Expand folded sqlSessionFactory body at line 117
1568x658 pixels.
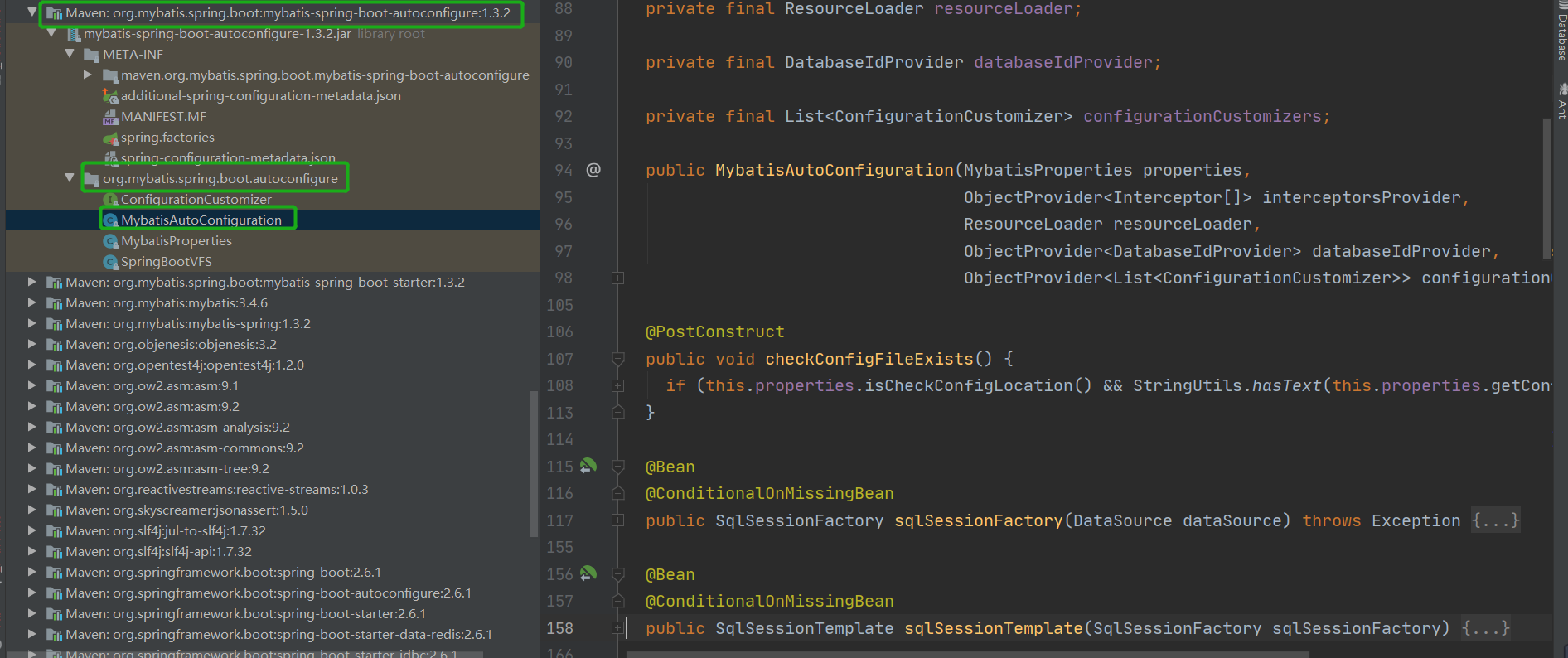coord(617,520)
